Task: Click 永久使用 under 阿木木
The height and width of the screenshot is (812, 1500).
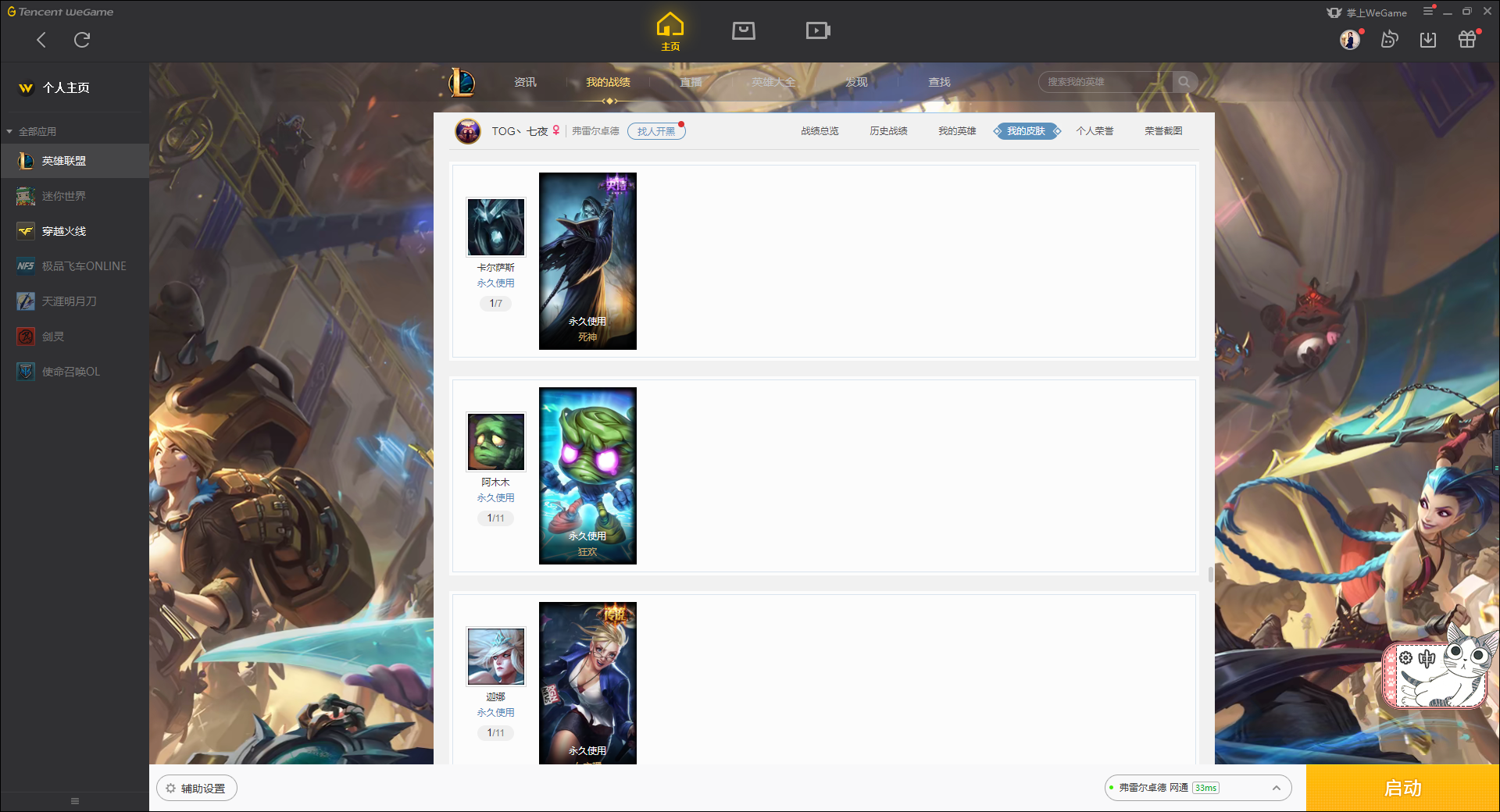Action: click(496, 498)
